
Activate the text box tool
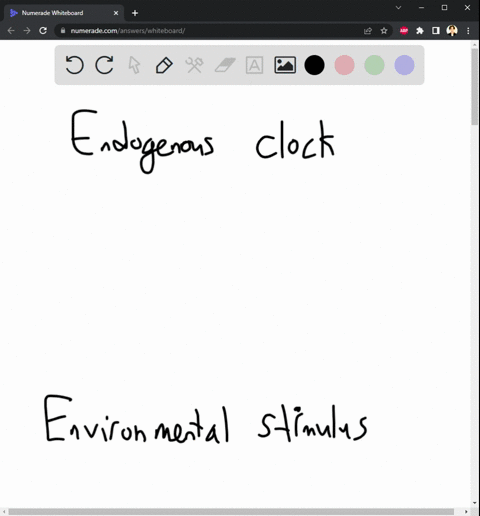(x=254, y=65)
